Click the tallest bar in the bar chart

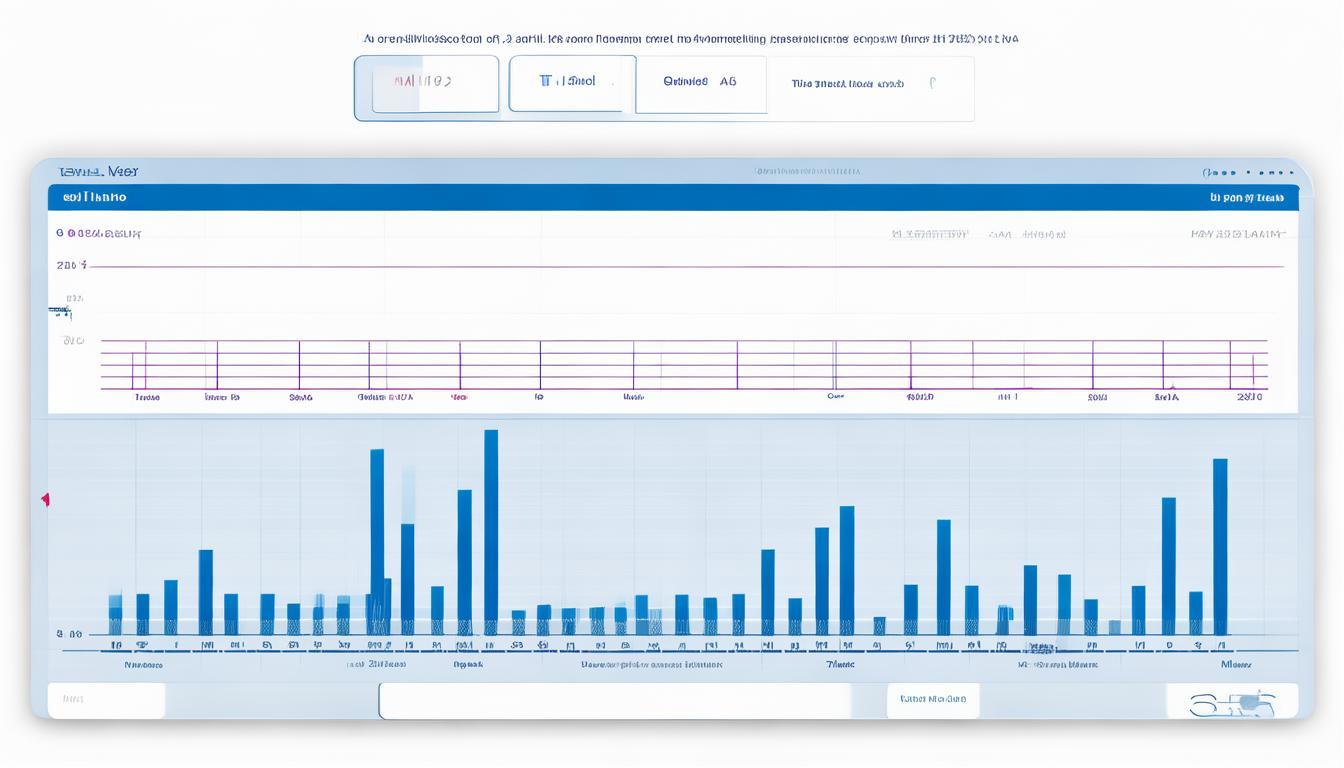(491, 530)
